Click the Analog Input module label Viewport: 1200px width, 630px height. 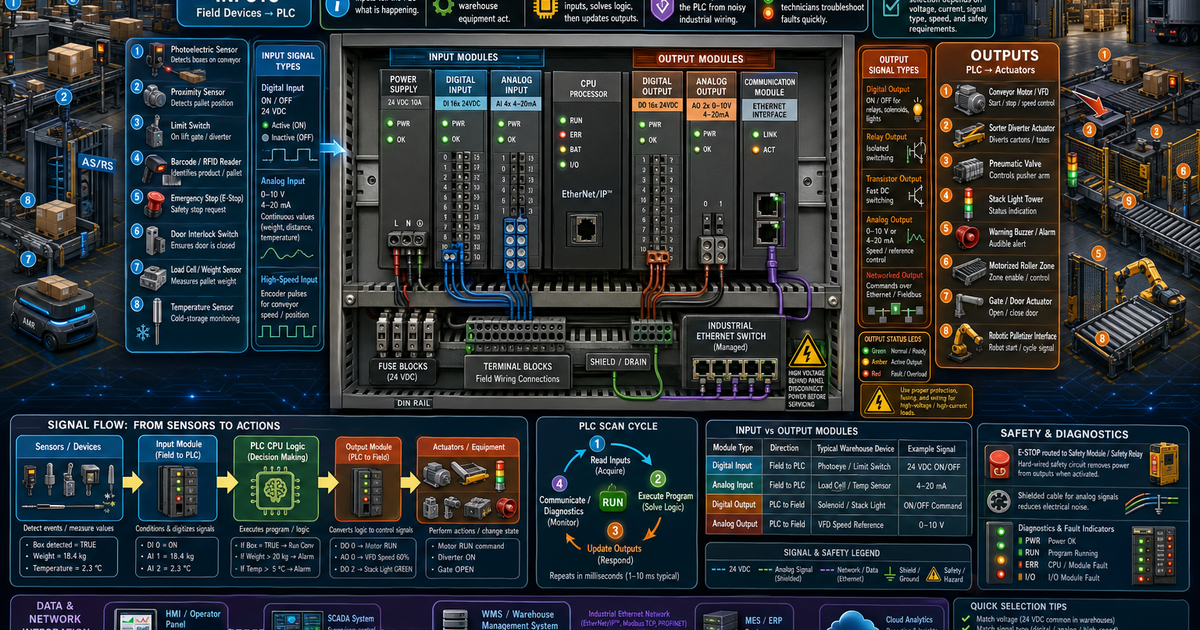tap(516, 84)
